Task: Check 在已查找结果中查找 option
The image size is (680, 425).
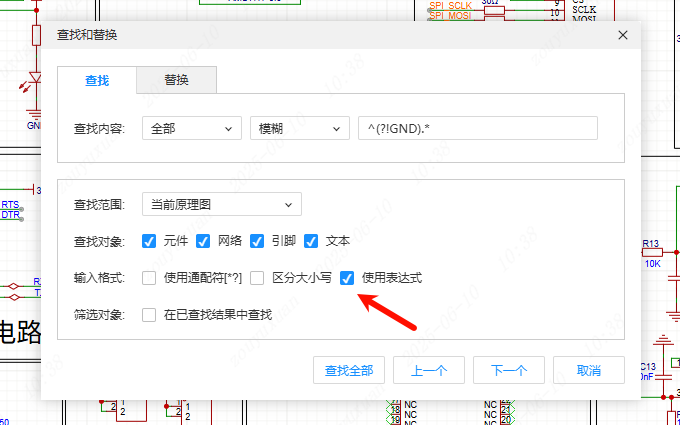Action: coord(150,315)
